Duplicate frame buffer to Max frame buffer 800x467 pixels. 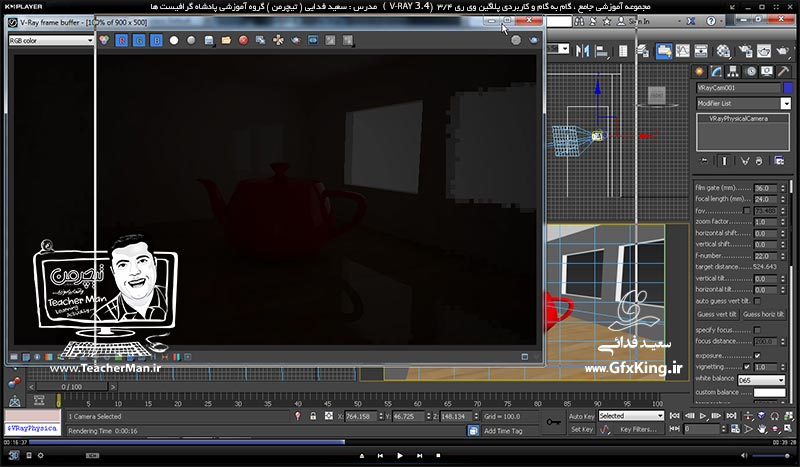[x=261, y=40]
